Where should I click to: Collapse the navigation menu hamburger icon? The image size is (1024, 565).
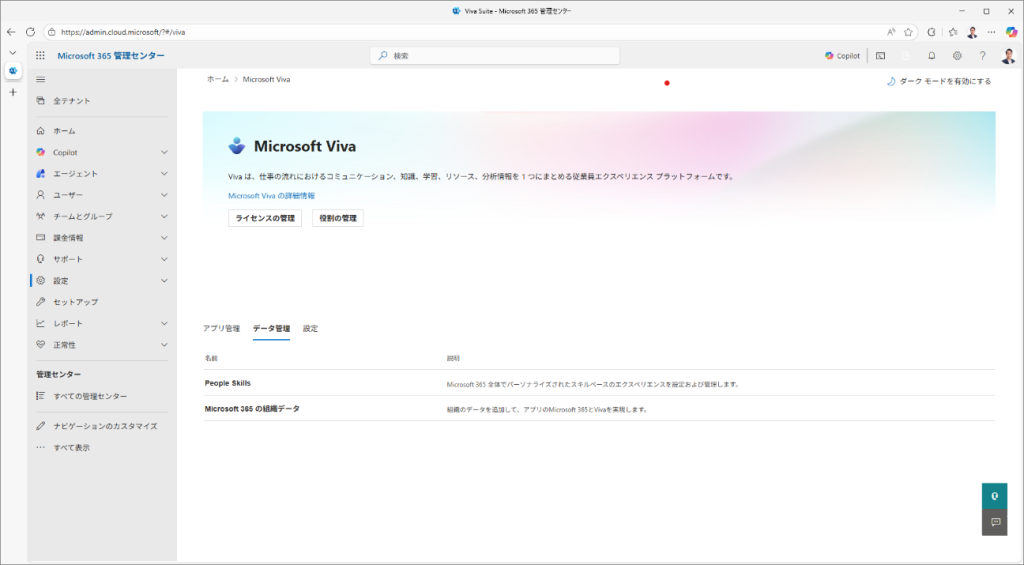click(x=40, y=79)
